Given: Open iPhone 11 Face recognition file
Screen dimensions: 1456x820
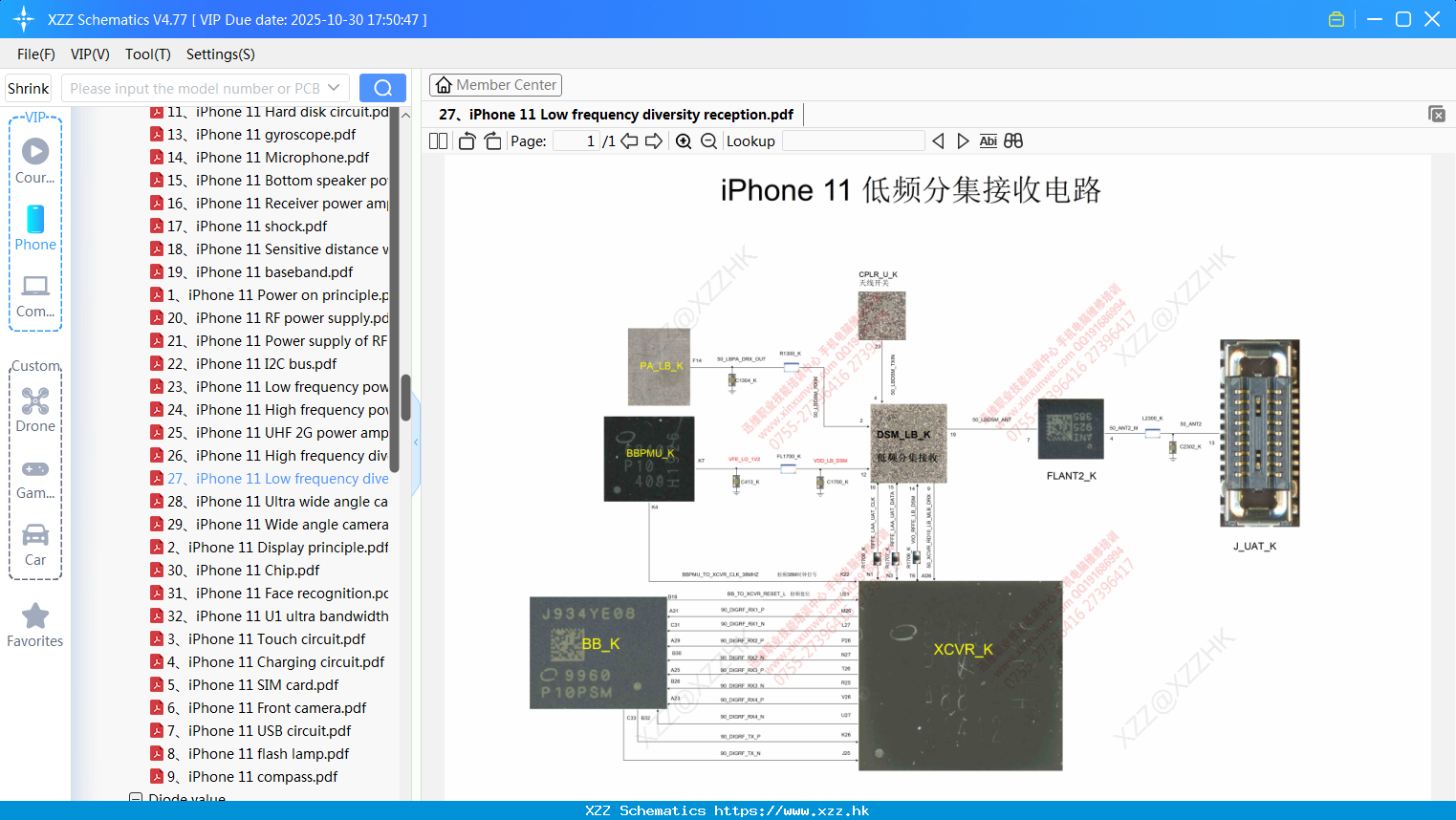Looking at the screenshot, I should point(270,593).
